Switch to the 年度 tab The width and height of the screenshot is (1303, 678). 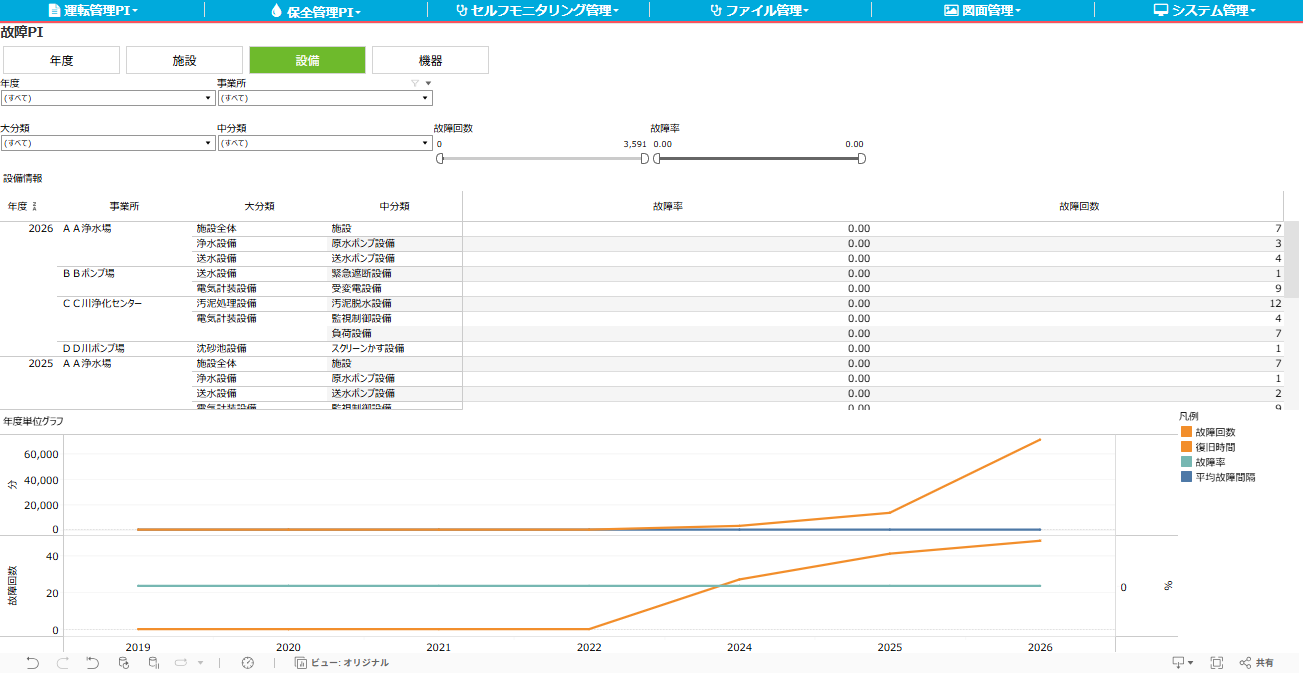(x=61, y=60)
